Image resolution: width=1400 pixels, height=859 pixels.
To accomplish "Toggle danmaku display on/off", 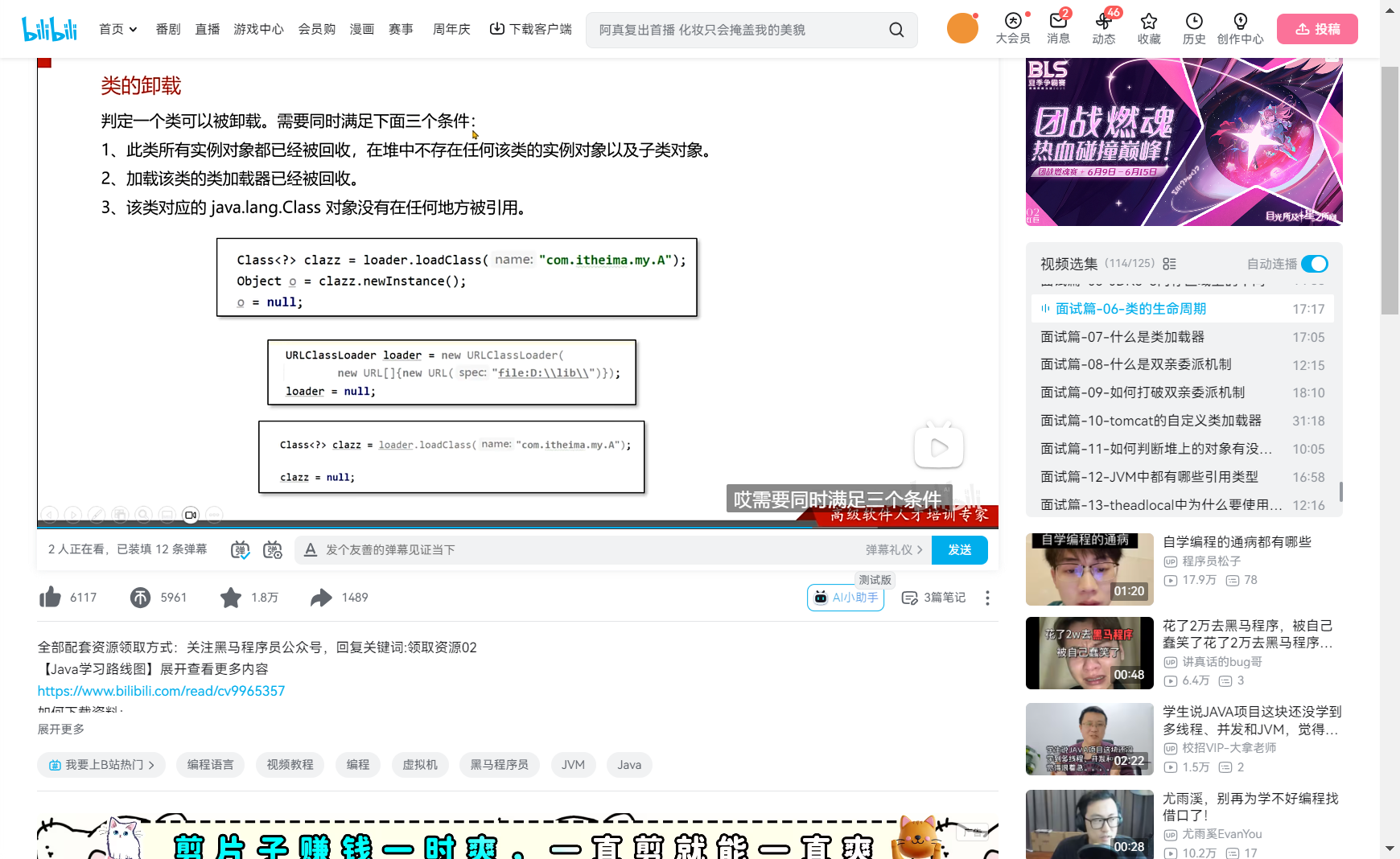I will 240,550.
